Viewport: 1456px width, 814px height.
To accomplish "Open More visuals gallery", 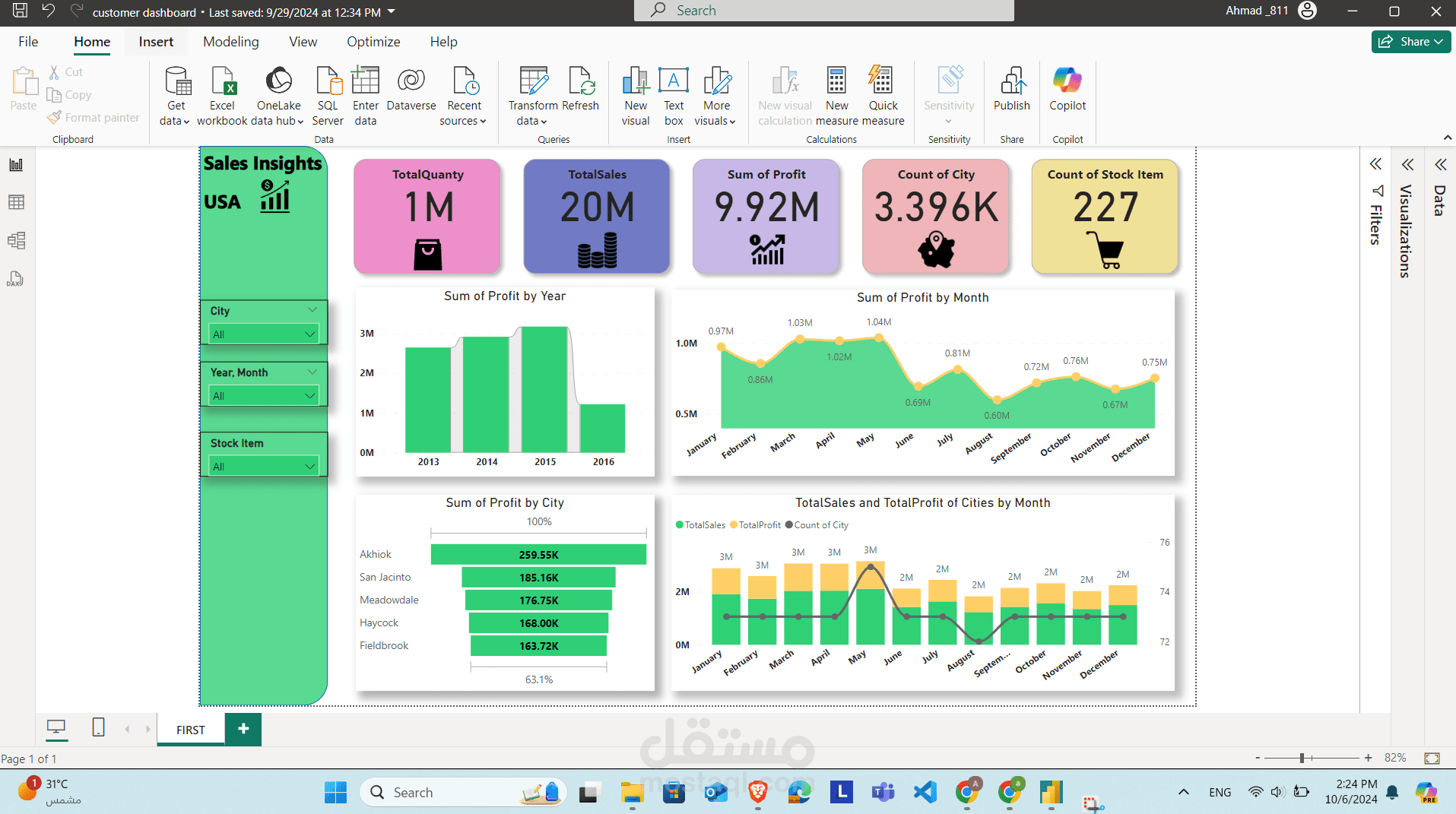I will click(x=716, y=96).
